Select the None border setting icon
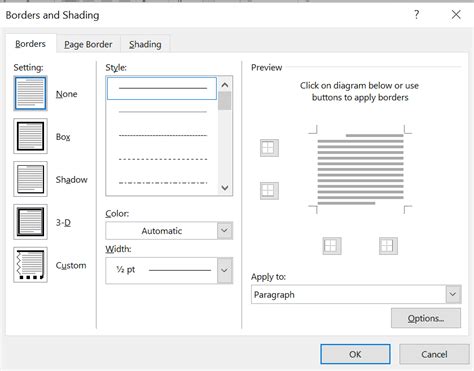This screenshot has height=371, width=474. pyautogui.click(x=30, y=93)
